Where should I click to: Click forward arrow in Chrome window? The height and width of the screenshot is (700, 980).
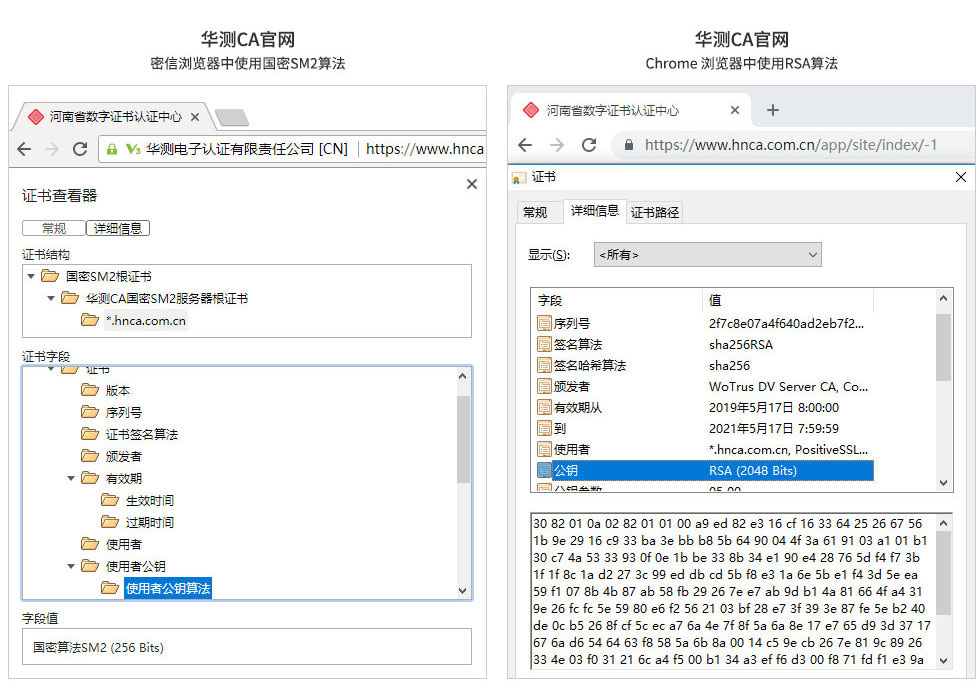pyautogui.click(x=556, y=145)
